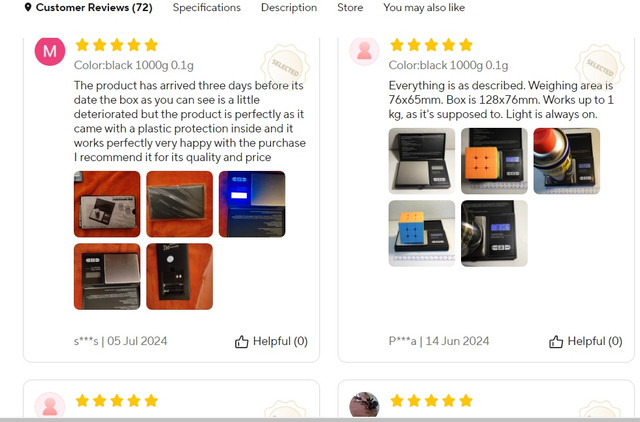640x422 pixels.
Task: Open the scale box photo on orange background
Action: [x=107, y=204]
